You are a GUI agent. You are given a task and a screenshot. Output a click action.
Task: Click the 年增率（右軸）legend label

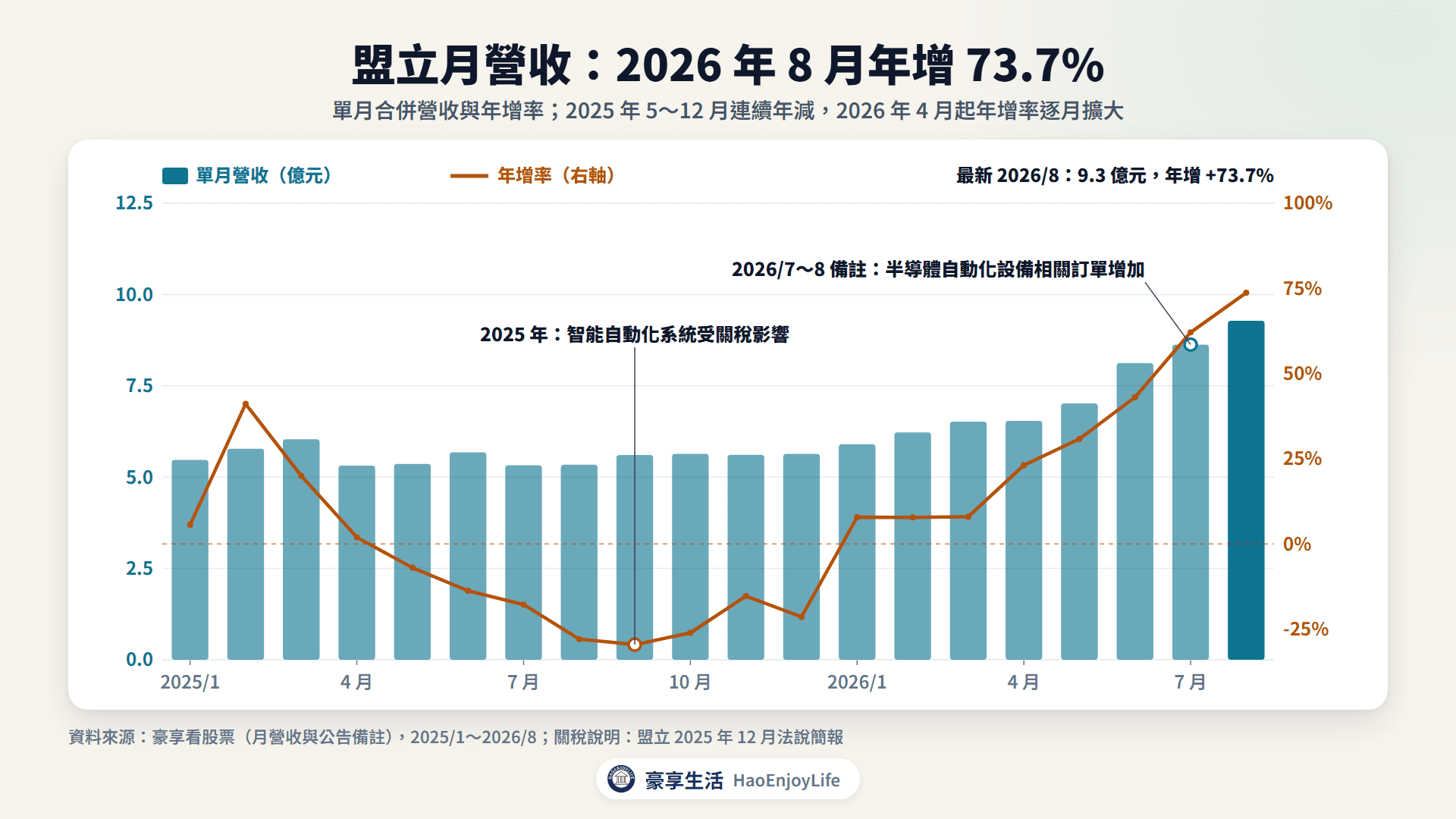tap(556, 176)
